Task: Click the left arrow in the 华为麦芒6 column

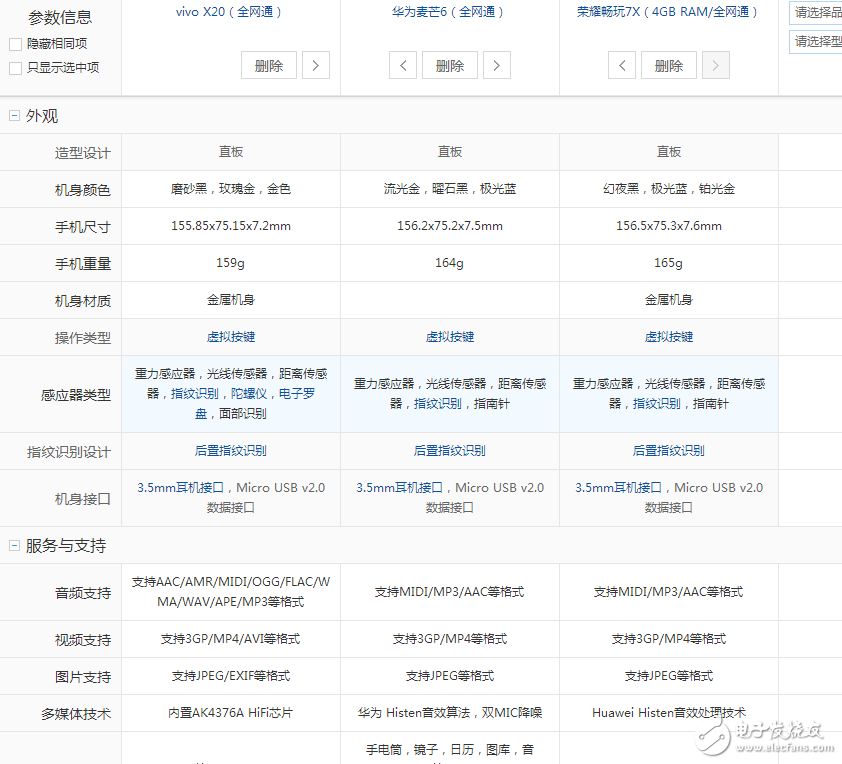Action: pos(402,64)
